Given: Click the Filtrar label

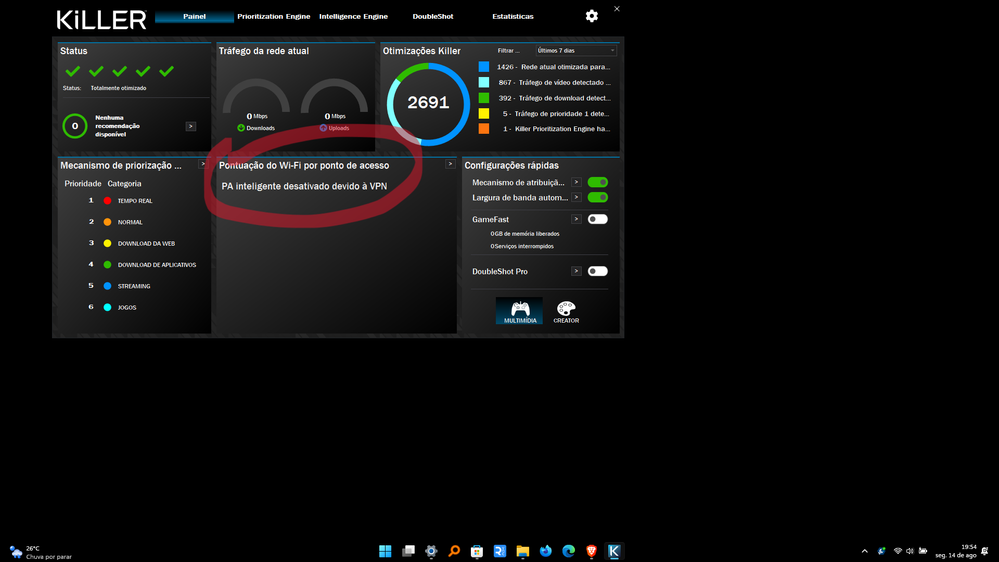Looking at the screenshot, I should 508,50.
